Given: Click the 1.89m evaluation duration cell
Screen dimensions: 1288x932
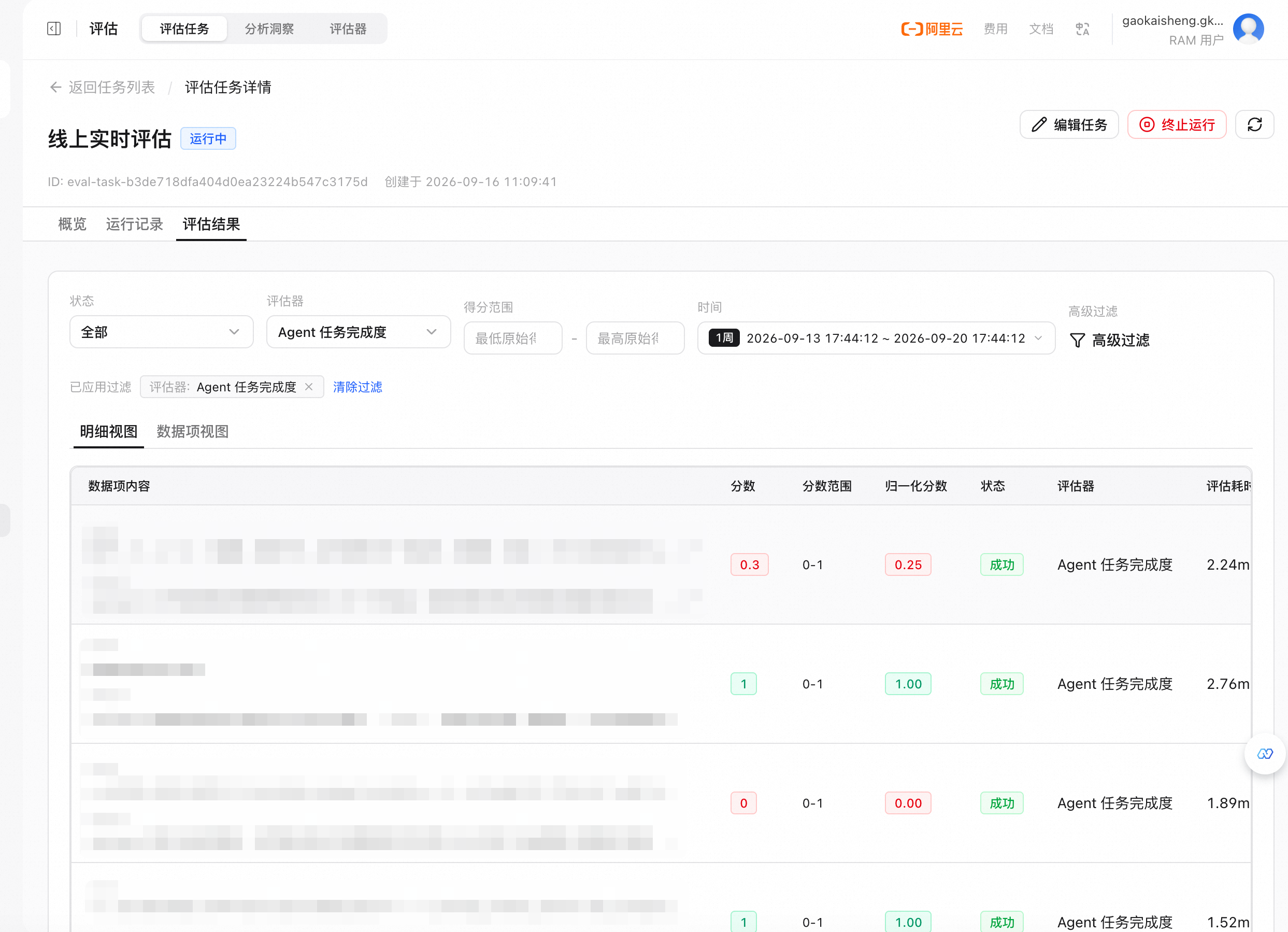Looking at the screenshot, I should (1228, 803).
